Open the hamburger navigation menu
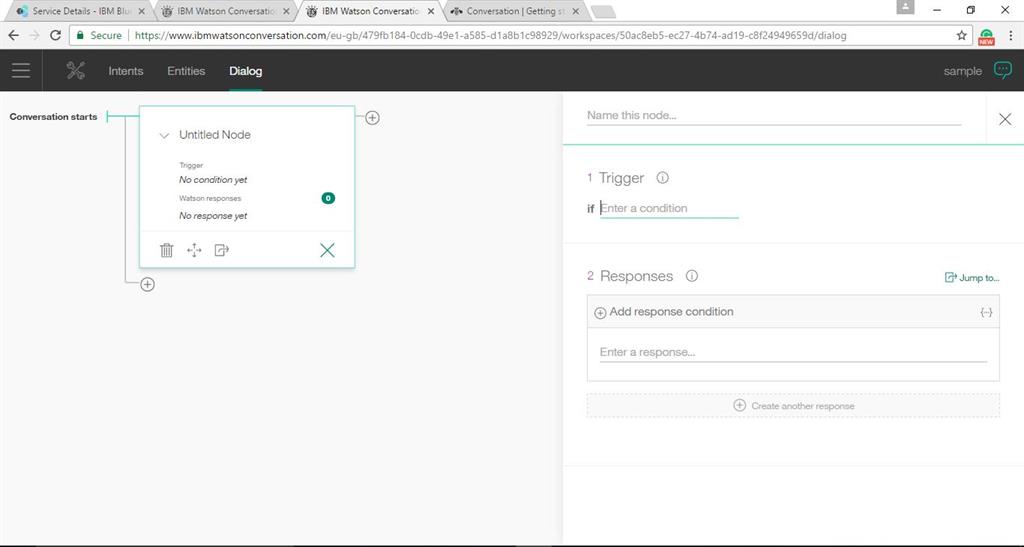 [21, 70]
